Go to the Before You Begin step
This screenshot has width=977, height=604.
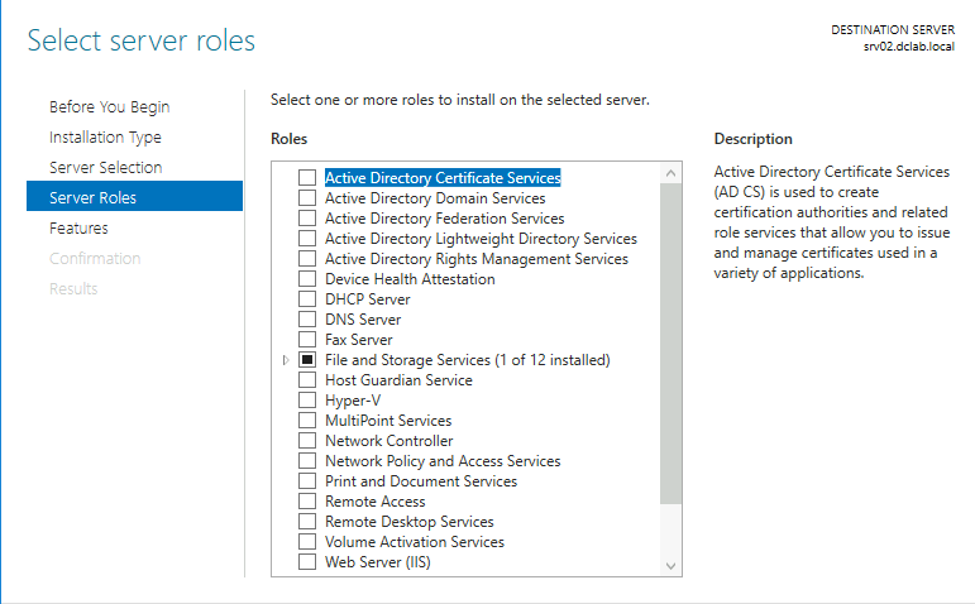(110, 107)
